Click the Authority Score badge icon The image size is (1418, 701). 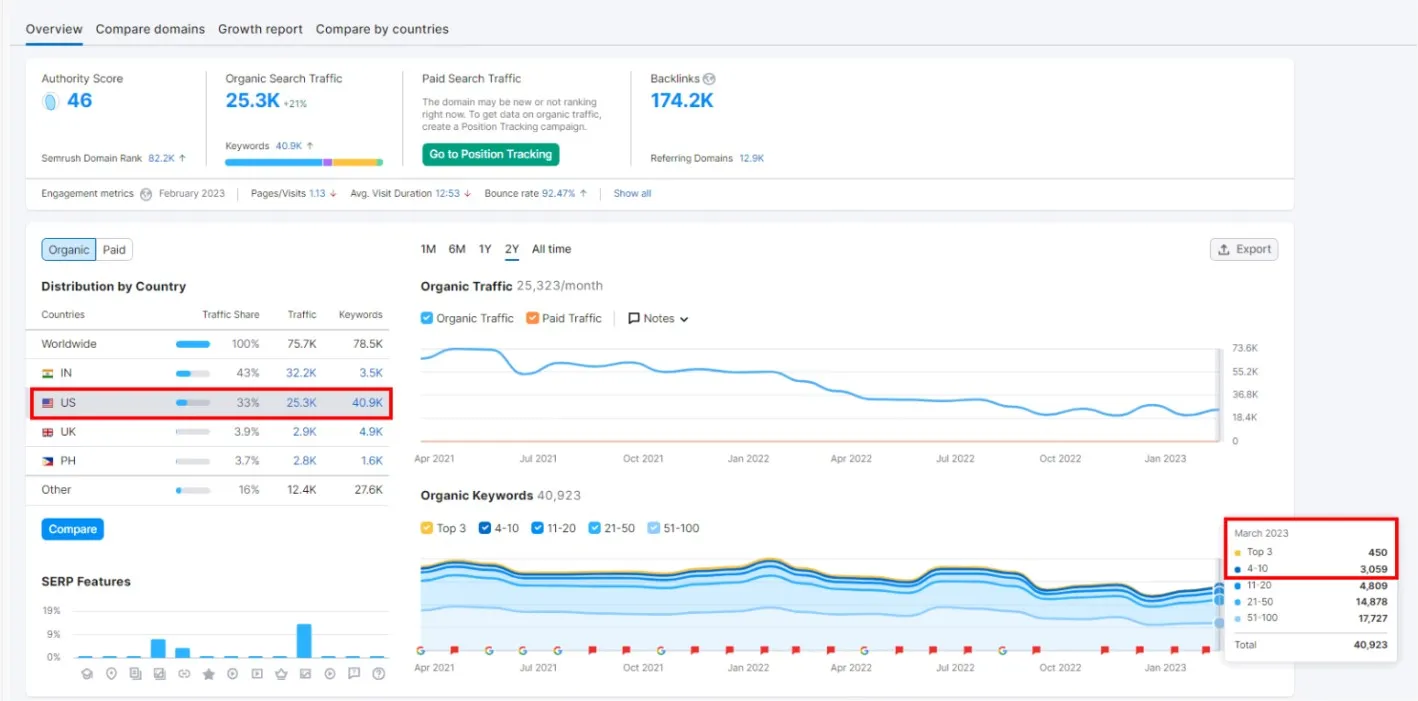[x=50, y=101]
